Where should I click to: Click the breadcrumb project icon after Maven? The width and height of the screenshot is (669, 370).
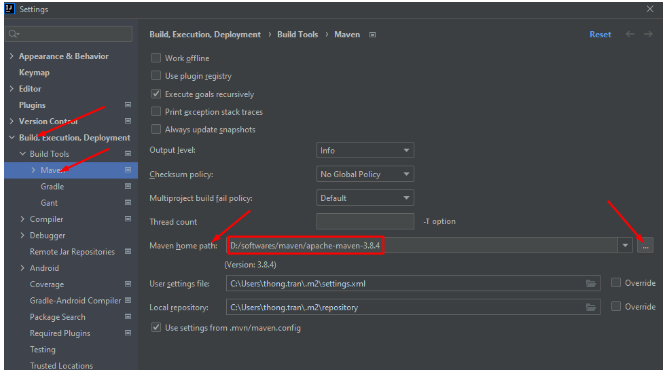tap(372, 35)
